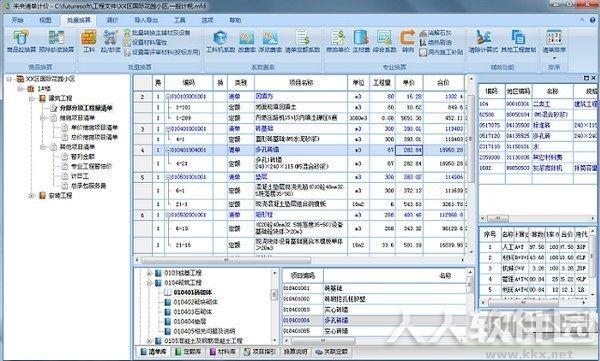Image resolution: width=600 pixels, height=361 pixels.
Task: Open the 工具 ribbon tab
Action: pyautogui.click(x=179, y=20)
